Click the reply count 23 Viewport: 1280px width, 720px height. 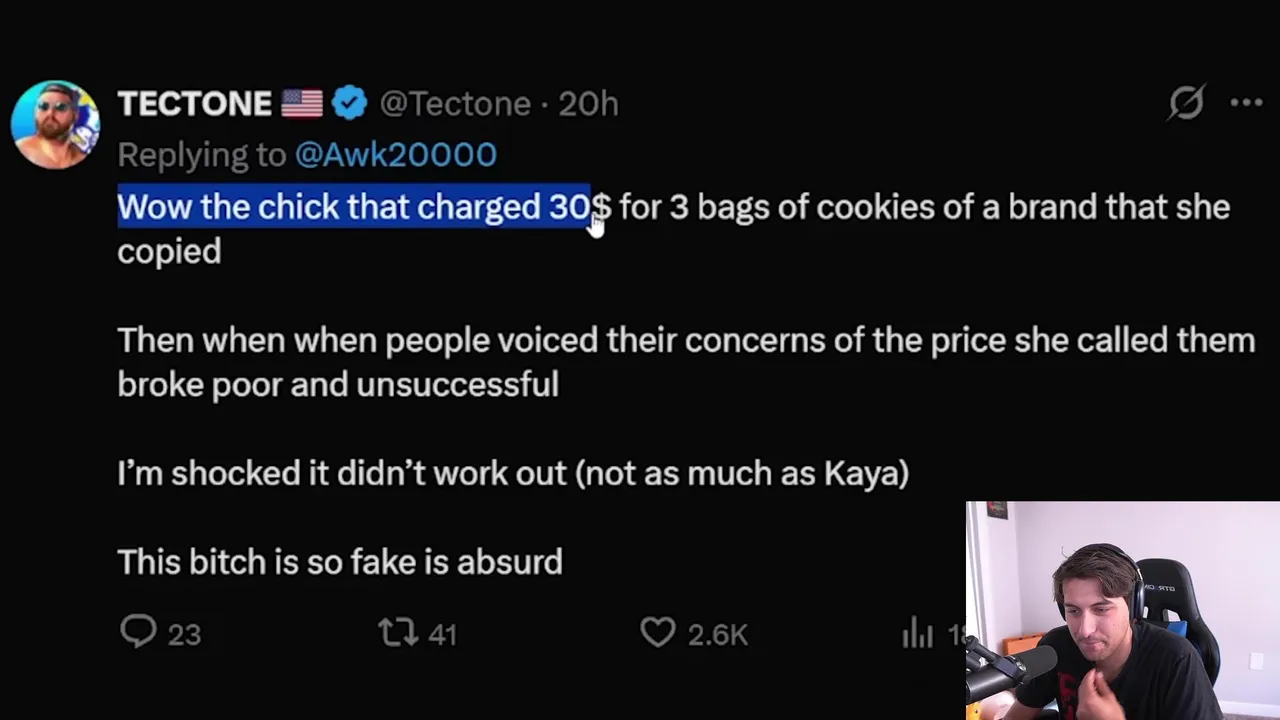coord(184,635)
